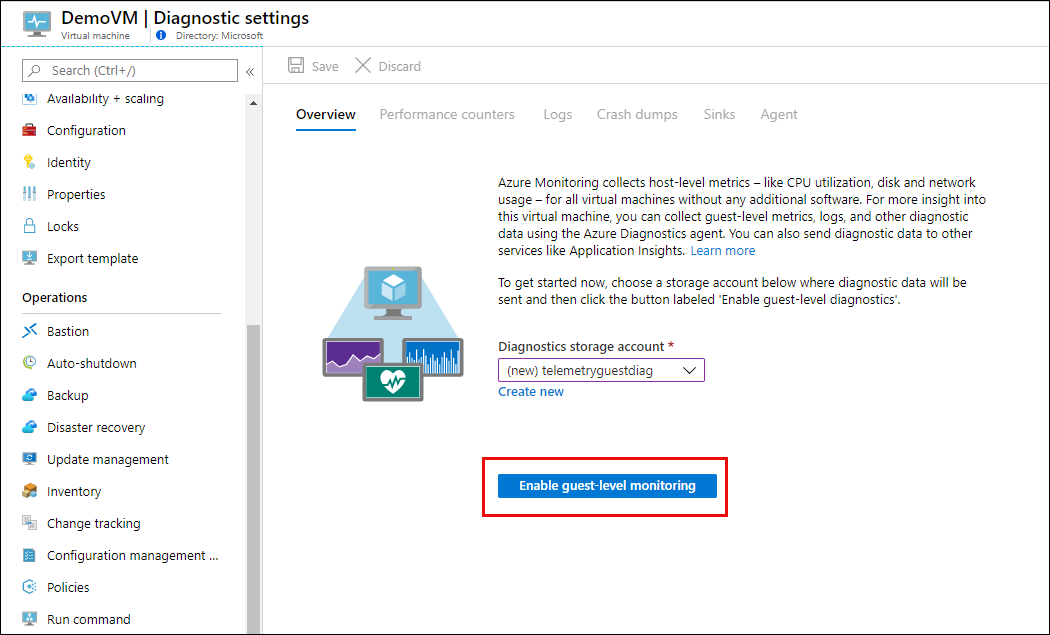The width and height of the screenshot is (1050, 635).
Task: Click the Auto-shutdown clock icon
Action: click(x=29, y=363)
